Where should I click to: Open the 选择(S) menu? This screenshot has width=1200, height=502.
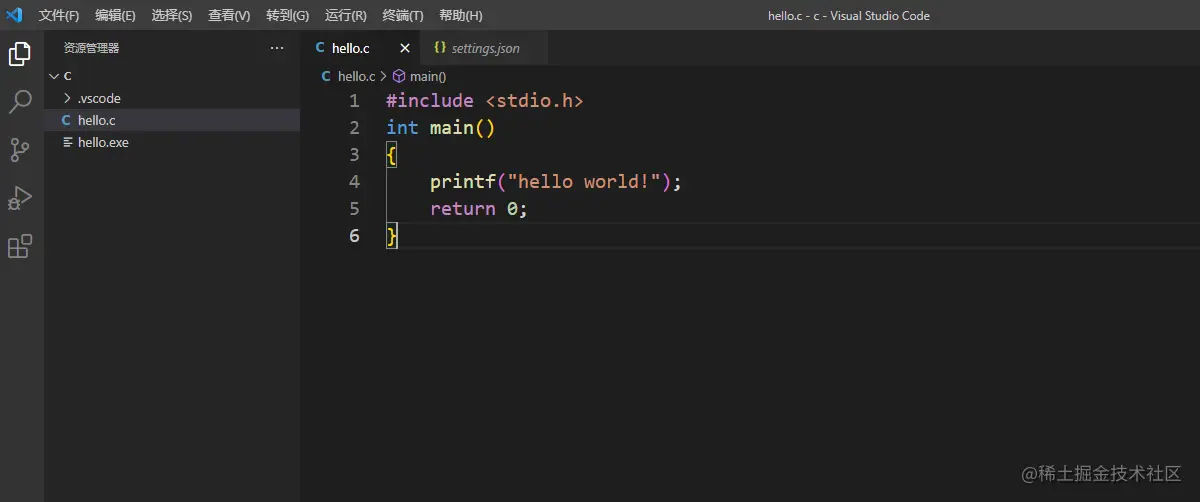click(172, 16)
